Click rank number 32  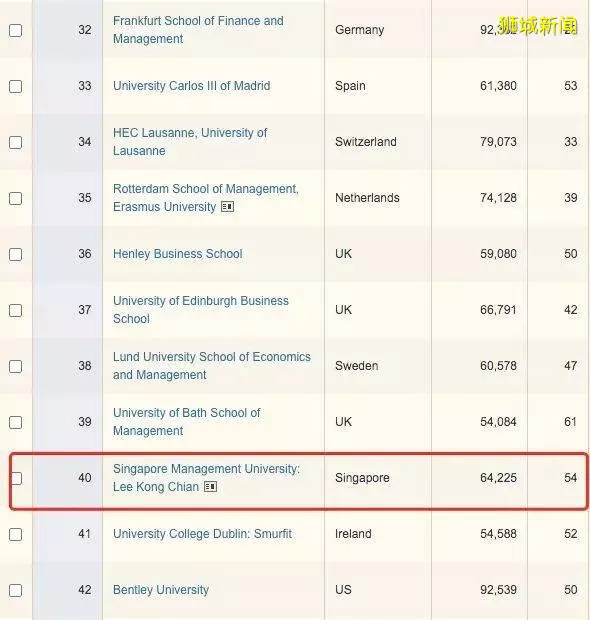[x=85, y=30]
